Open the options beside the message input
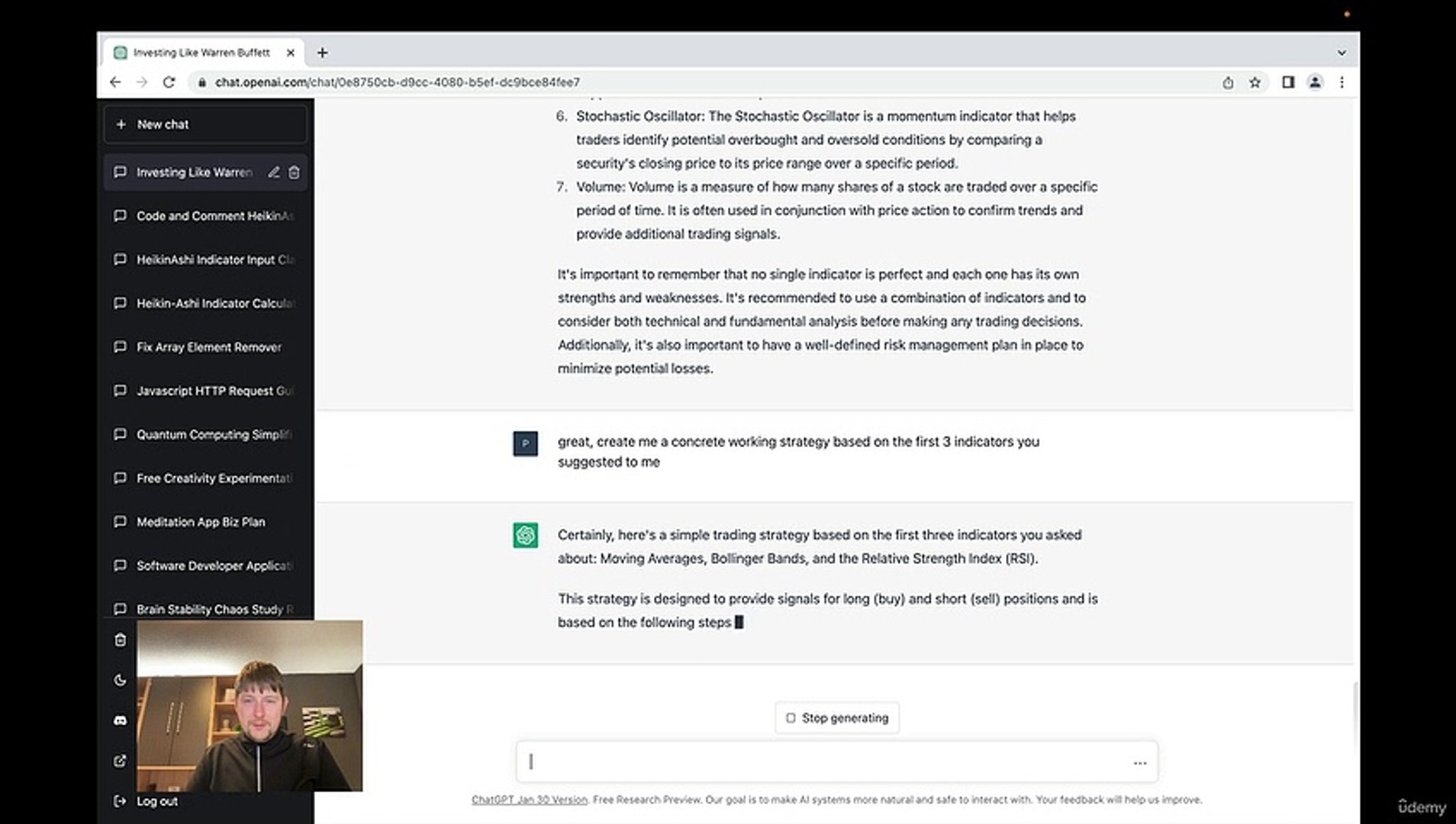Viewport: 1456px width, 824px height. (x=1139, y=762)
